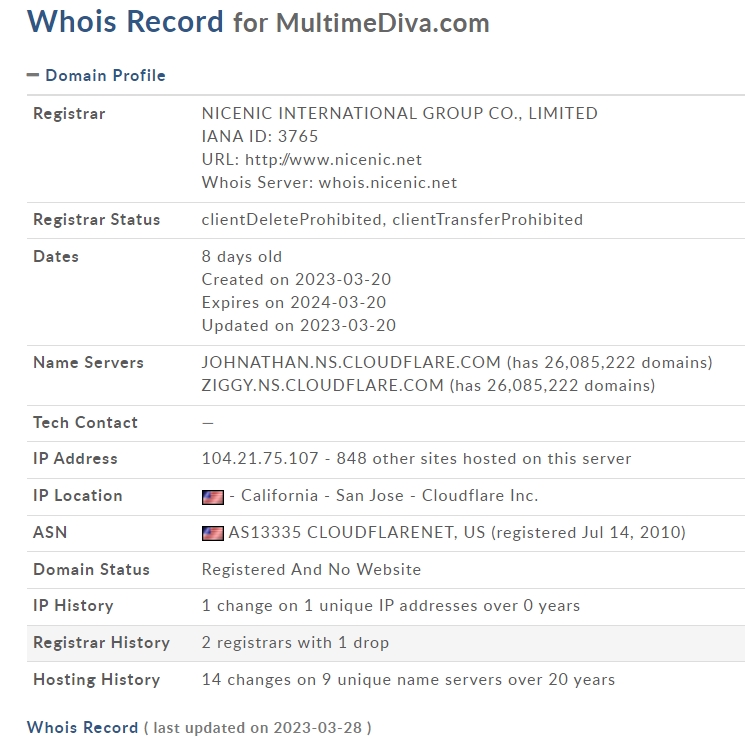
Task: Click the US flag icon in IP Location row
Action: (212, 497)
